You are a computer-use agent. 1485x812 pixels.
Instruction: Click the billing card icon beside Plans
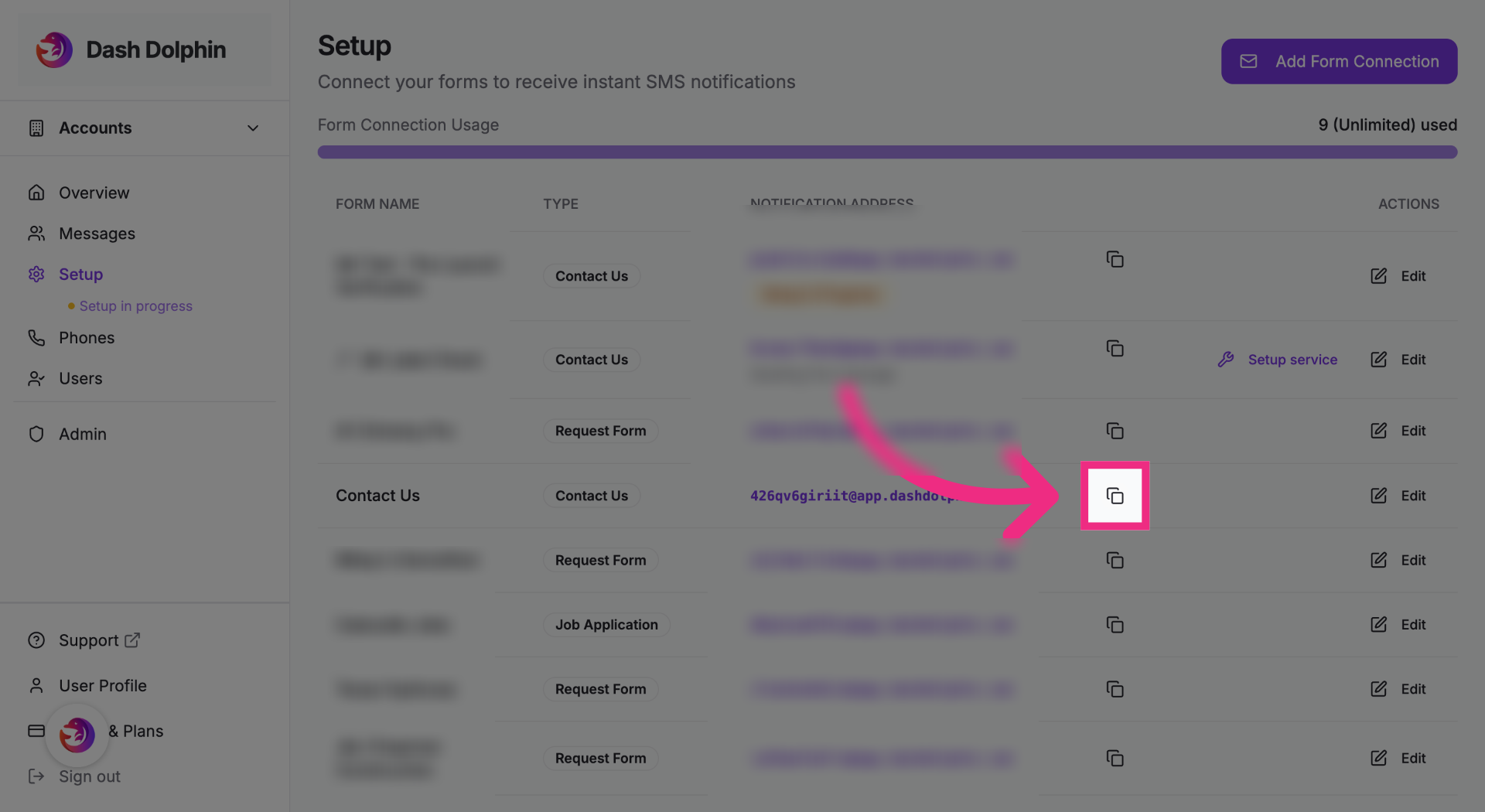[x=36, y=731]
